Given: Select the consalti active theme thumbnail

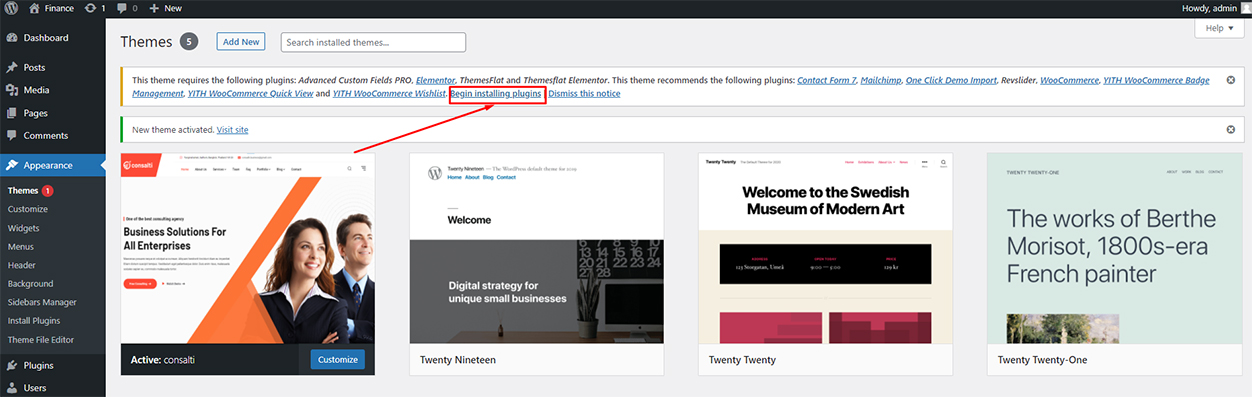Looking at the screenshot, I should [x=248, y=248].
